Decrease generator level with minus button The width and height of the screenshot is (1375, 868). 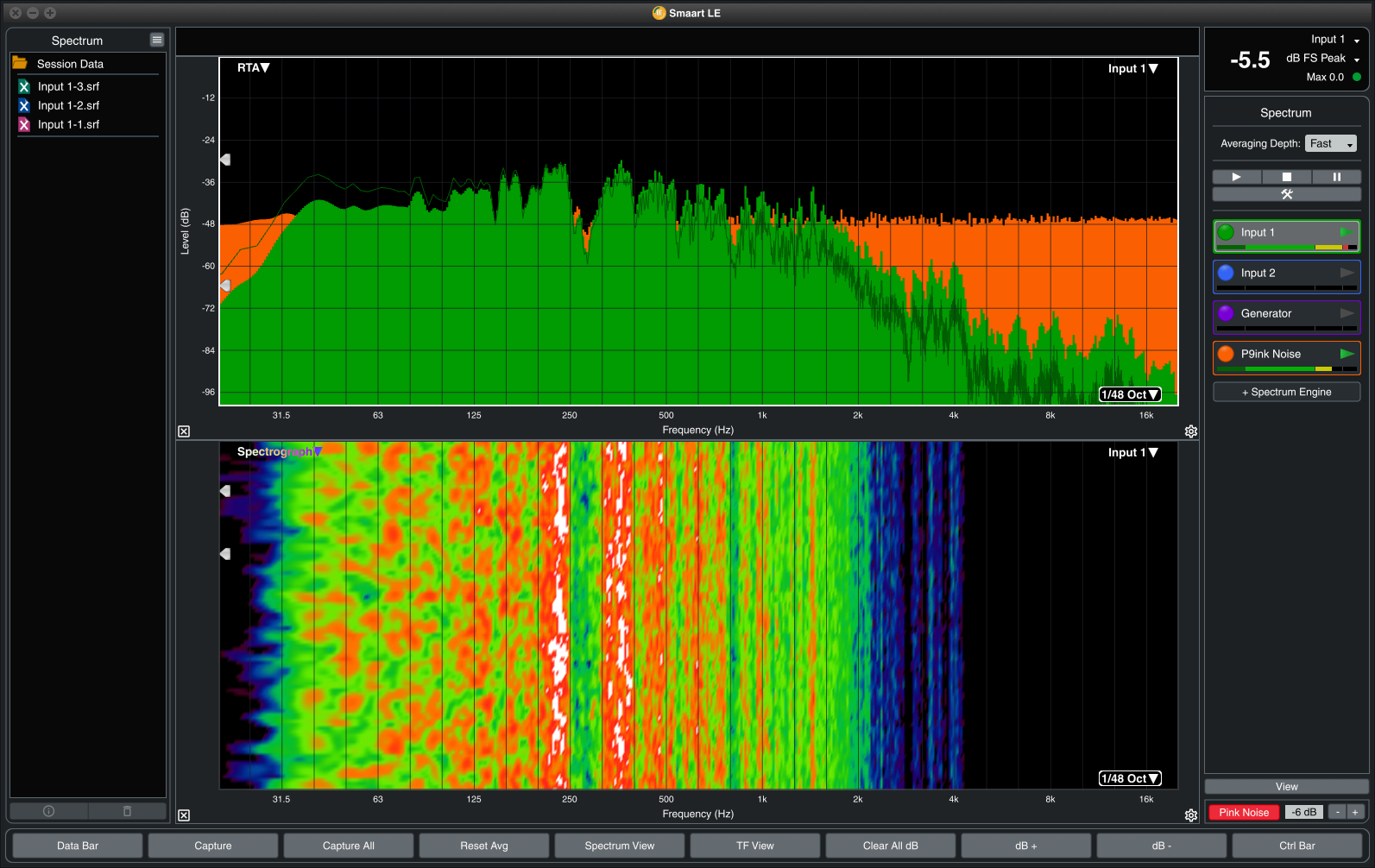pyautogui.click(x=1337, y=812)
